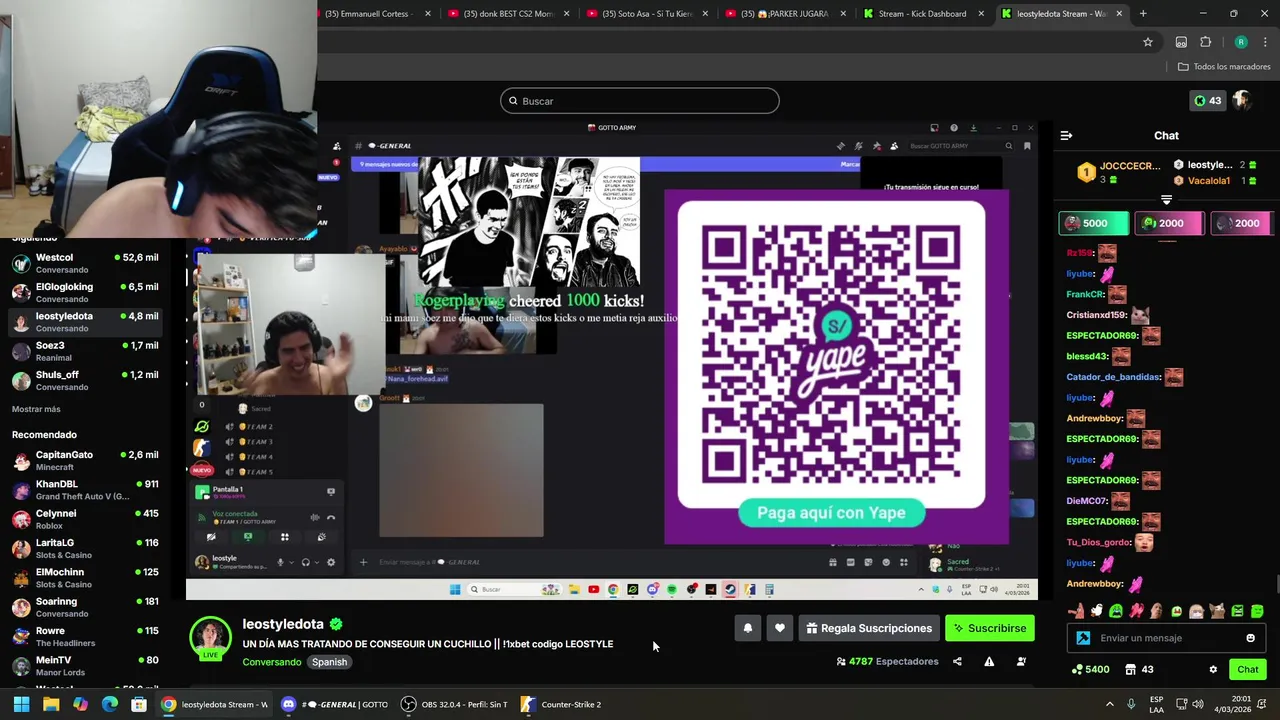Click the streamer's LIVE profile avatar
Image resolution: width=1280 pixels, height=720 pixels.
point(211,638)
